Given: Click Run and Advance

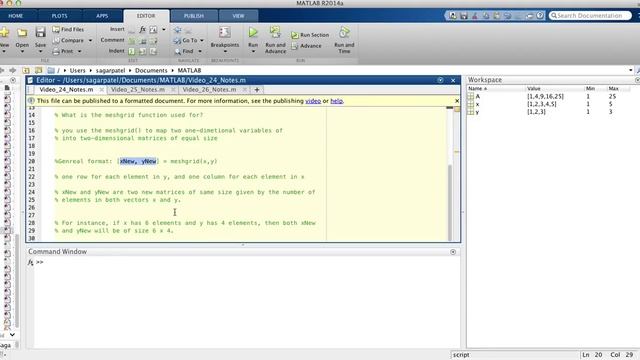Looking at the screenshot, I should (x=275, y=40).
